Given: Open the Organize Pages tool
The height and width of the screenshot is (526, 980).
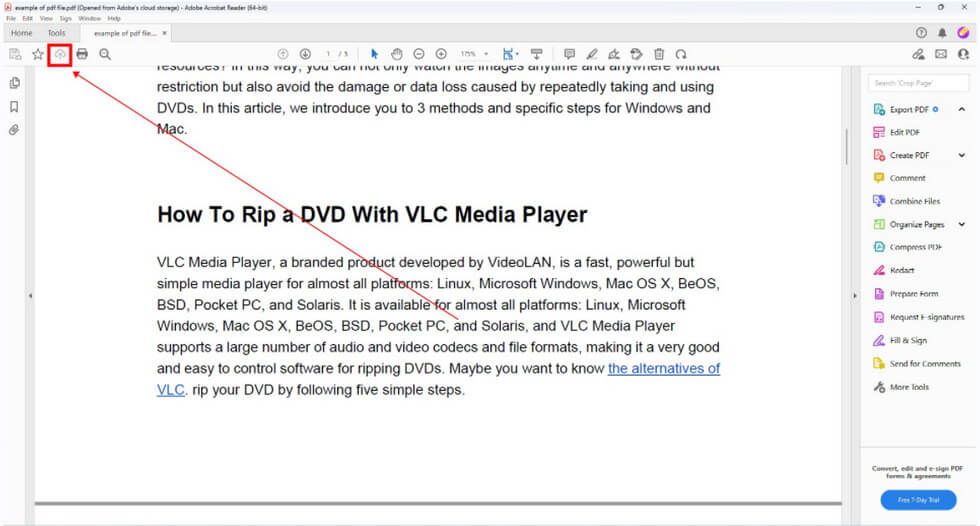Looking at the screenshot, I should pos(909,224).
